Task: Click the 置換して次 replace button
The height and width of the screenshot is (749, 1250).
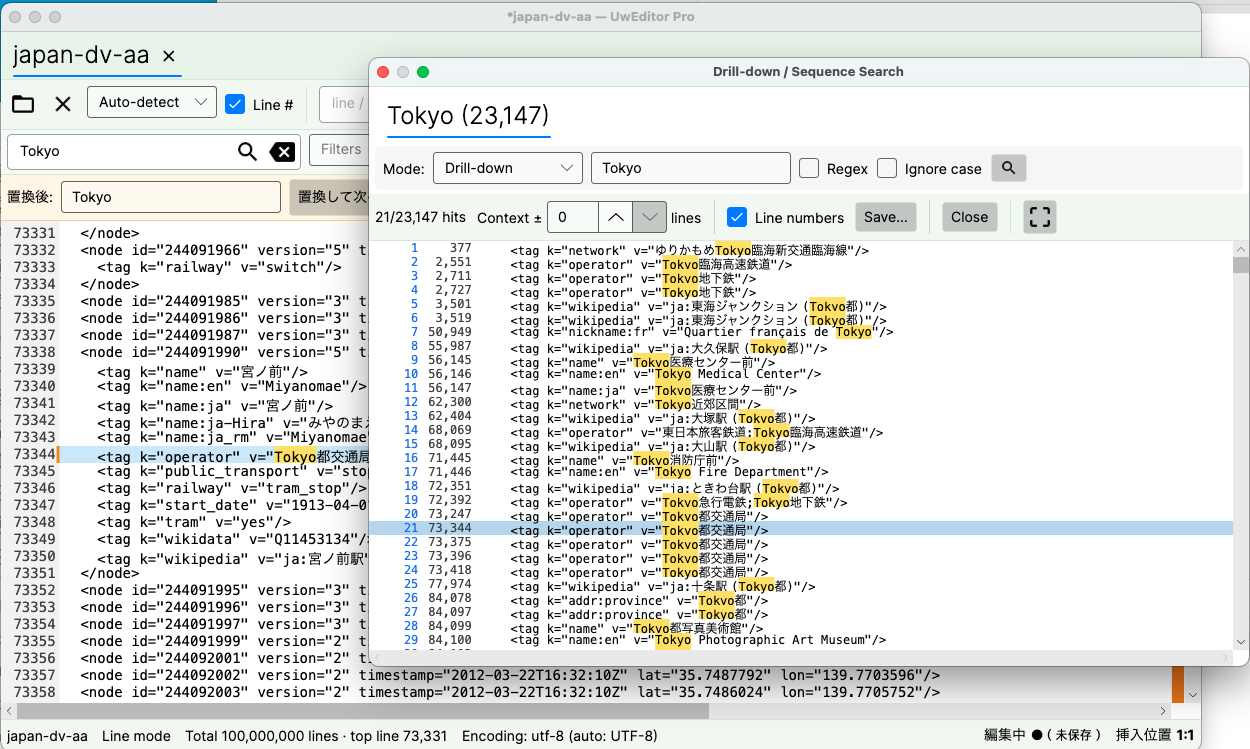Action: [x=329, y=197]
